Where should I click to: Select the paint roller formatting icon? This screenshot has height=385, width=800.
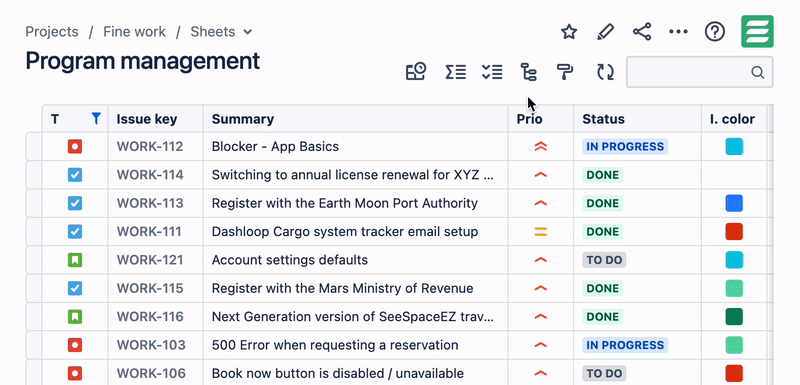point(565,72)
